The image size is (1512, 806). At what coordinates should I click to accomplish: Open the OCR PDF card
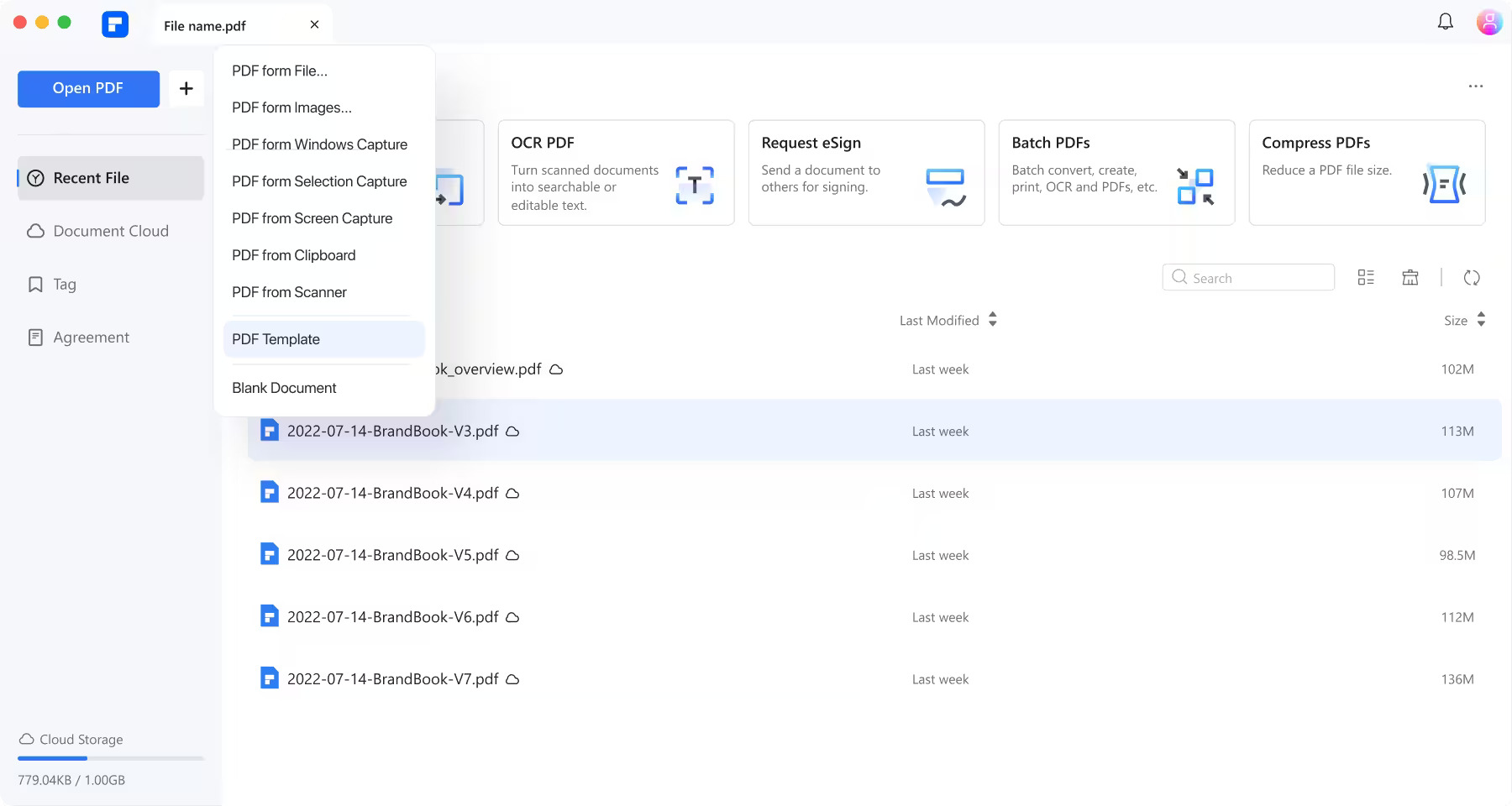(616, 173)
